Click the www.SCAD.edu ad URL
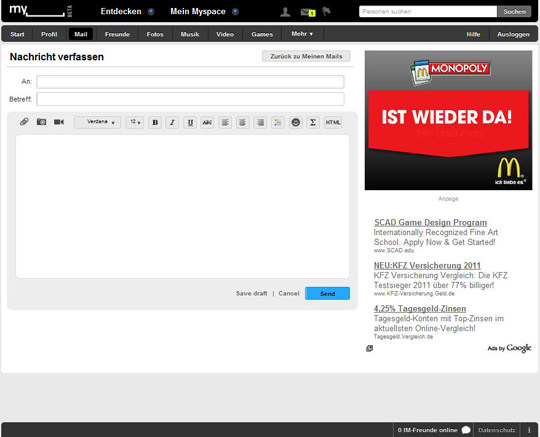This screenshot has width=540, height=437. click(394, 250)
